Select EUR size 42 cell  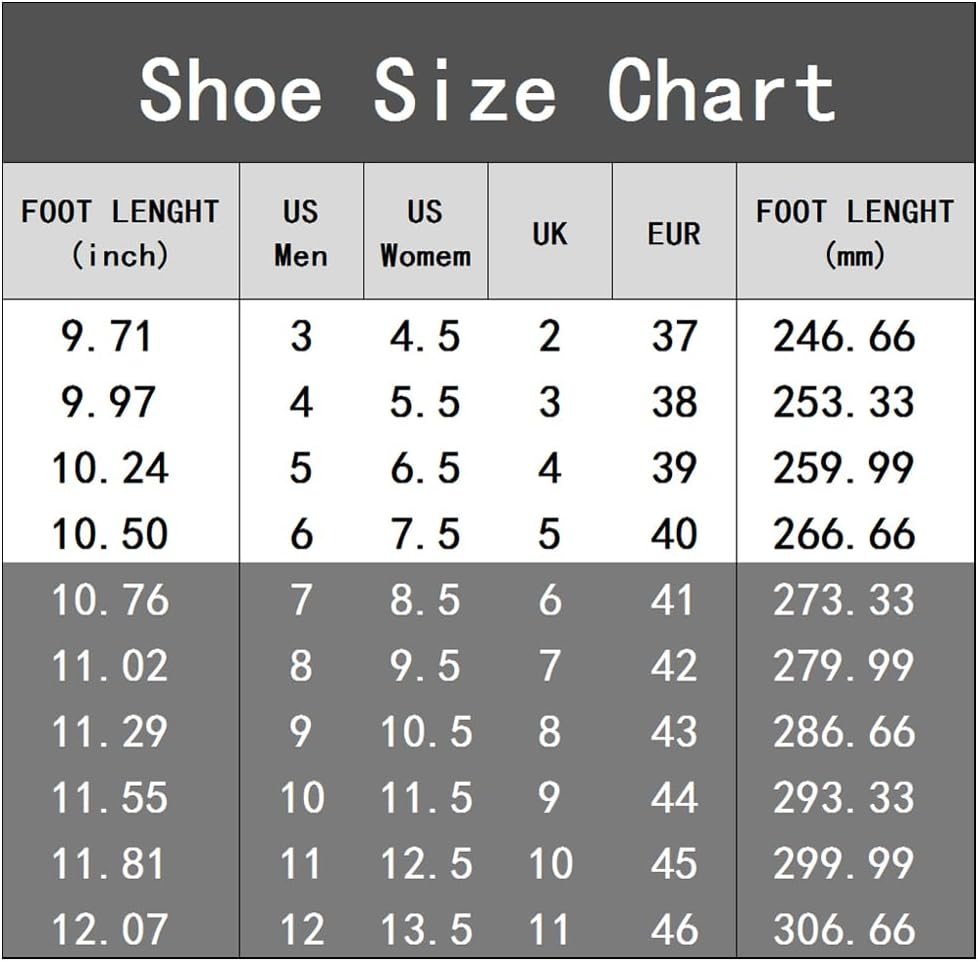(x=674, y=667)
